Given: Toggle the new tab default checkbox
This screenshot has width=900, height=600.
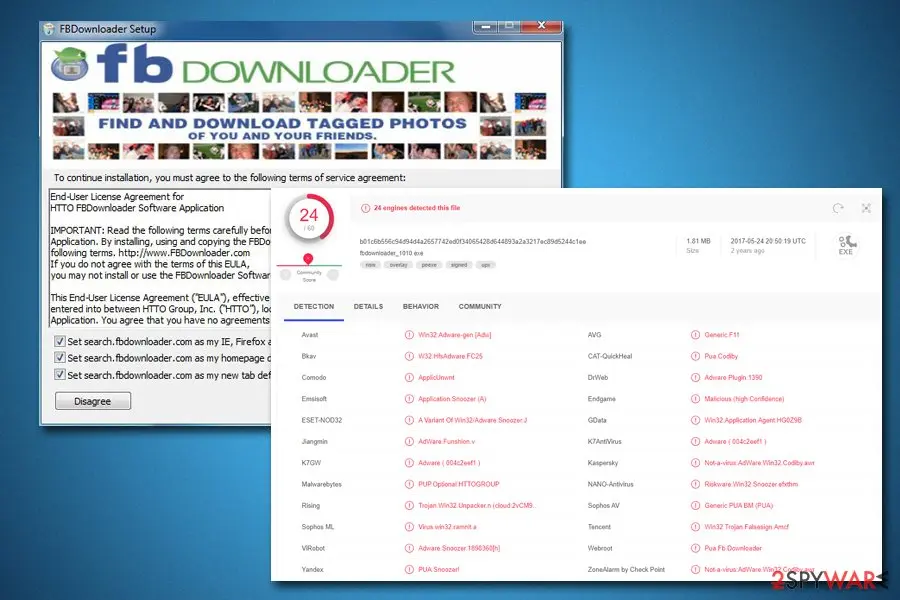Looking at the screenshot, I should (x=60, y=374).
